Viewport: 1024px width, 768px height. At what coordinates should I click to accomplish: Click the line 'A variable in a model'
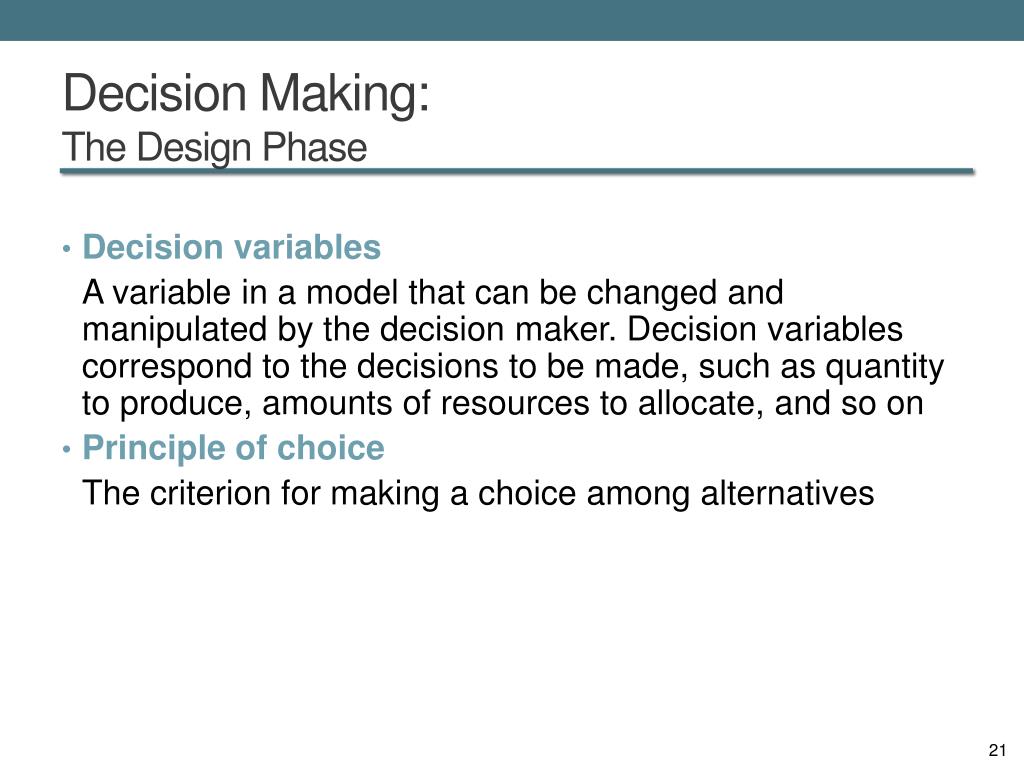[432, 293]
